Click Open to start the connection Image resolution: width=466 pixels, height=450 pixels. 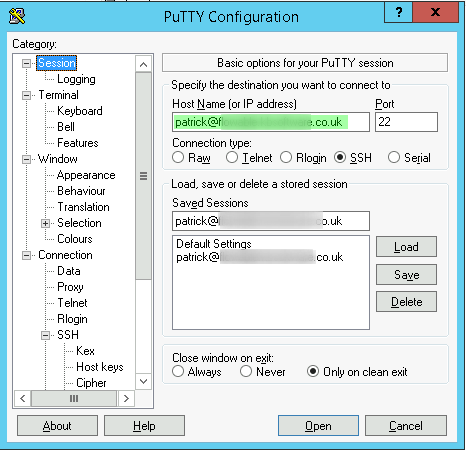(x=318, y=426)
